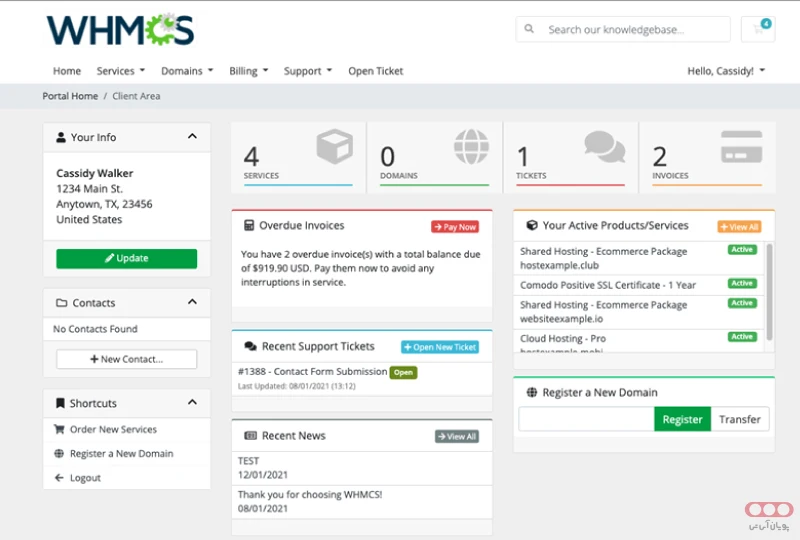Screen dimensions: 800x540
Task: Click View All in Active Products/Services
Action: (x=739, y=227)
